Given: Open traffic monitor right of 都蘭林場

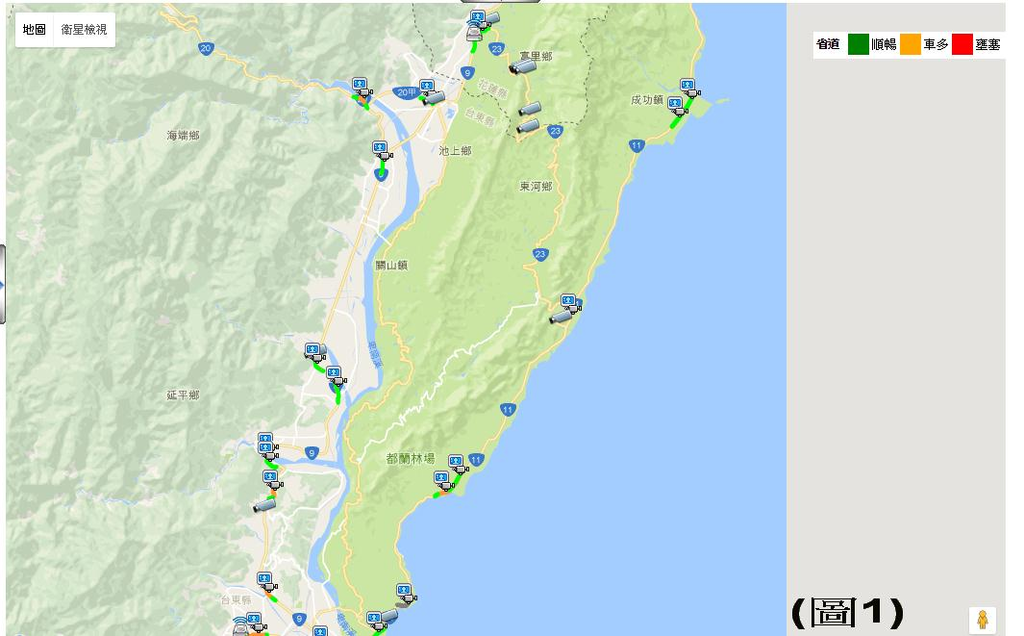Looking at the screenshot, I should click(458, 463).
